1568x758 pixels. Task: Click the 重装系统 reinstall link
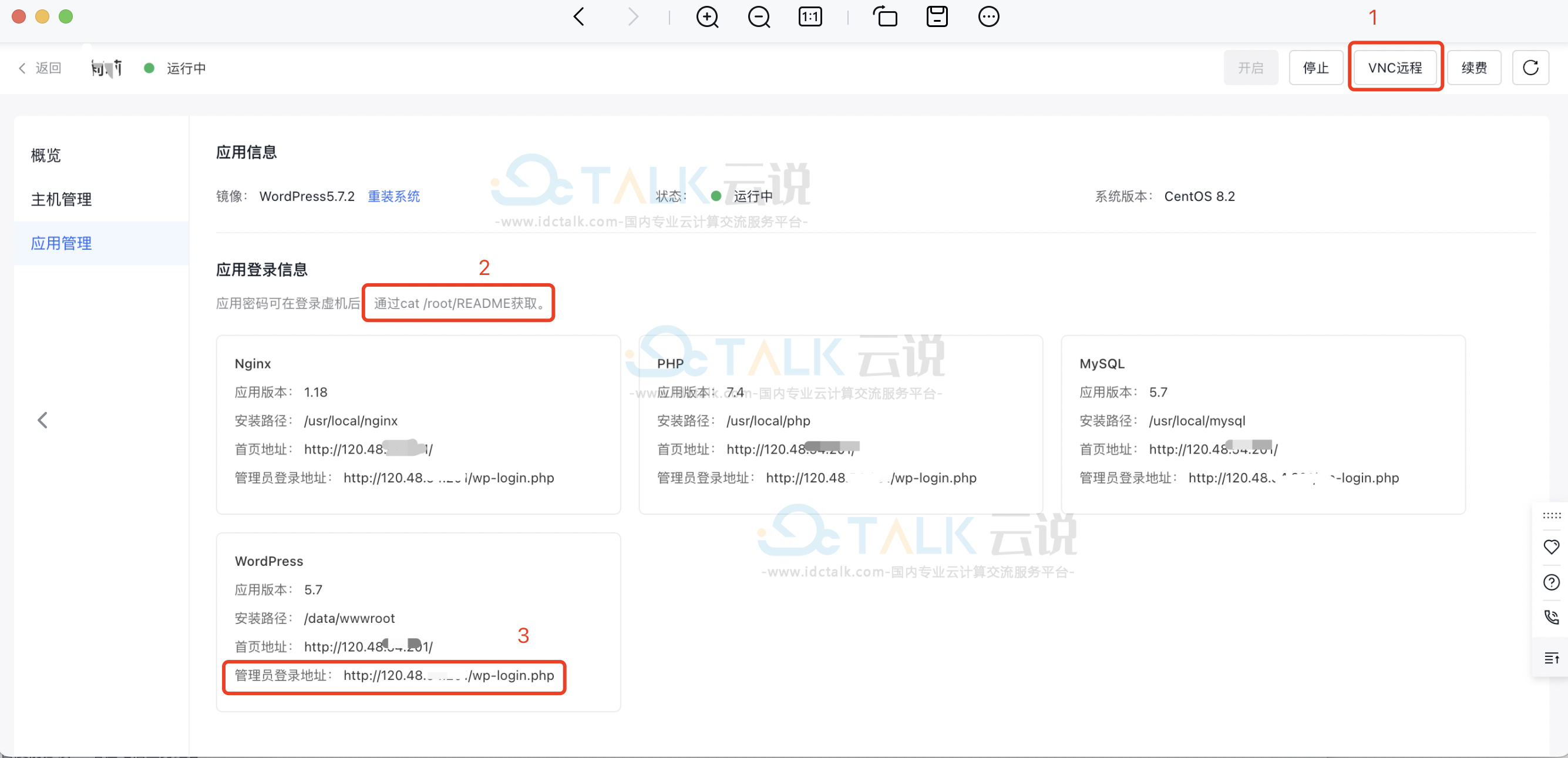394,196
